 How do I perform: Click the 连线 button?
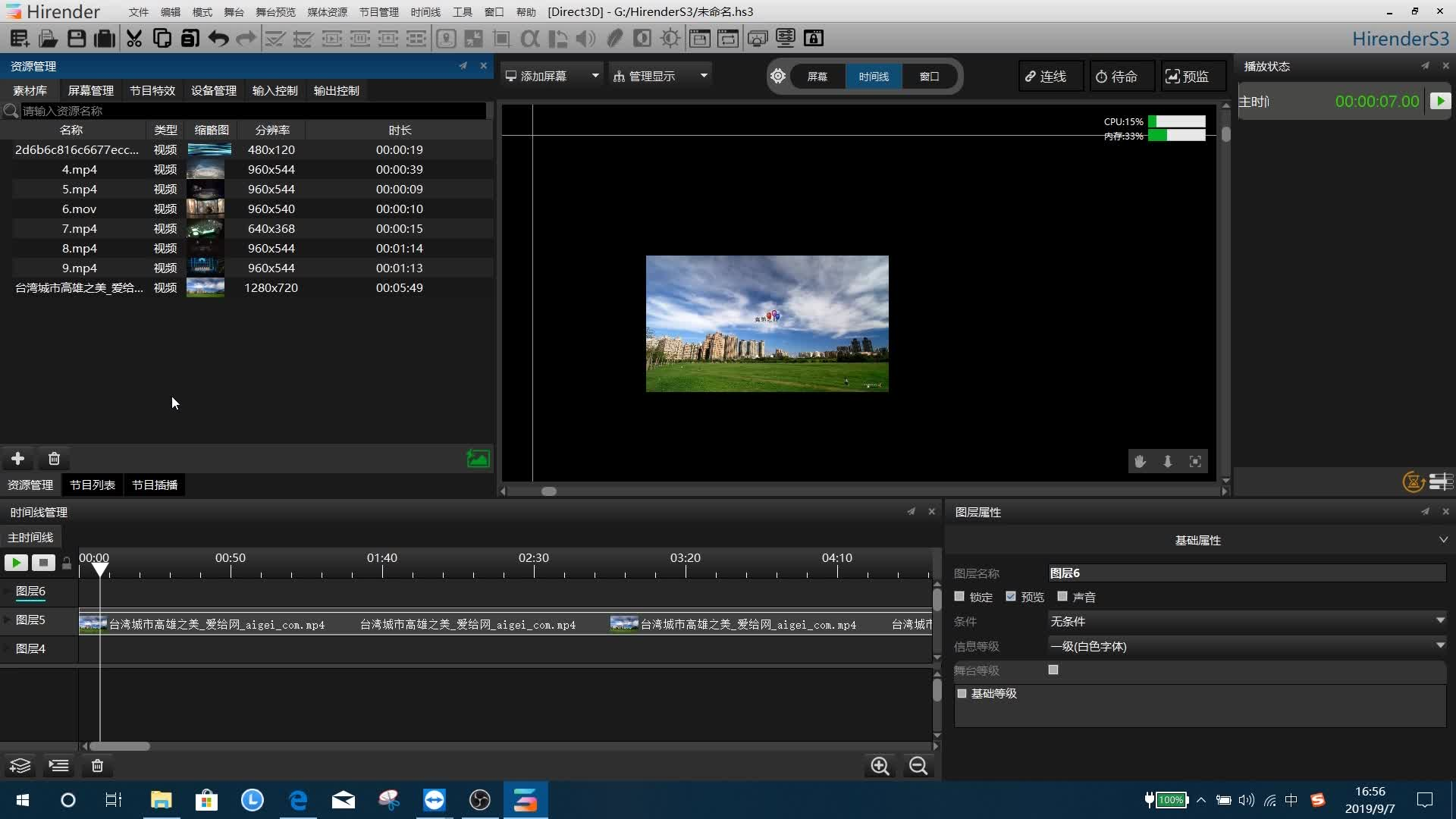[x=1051, y=76]
